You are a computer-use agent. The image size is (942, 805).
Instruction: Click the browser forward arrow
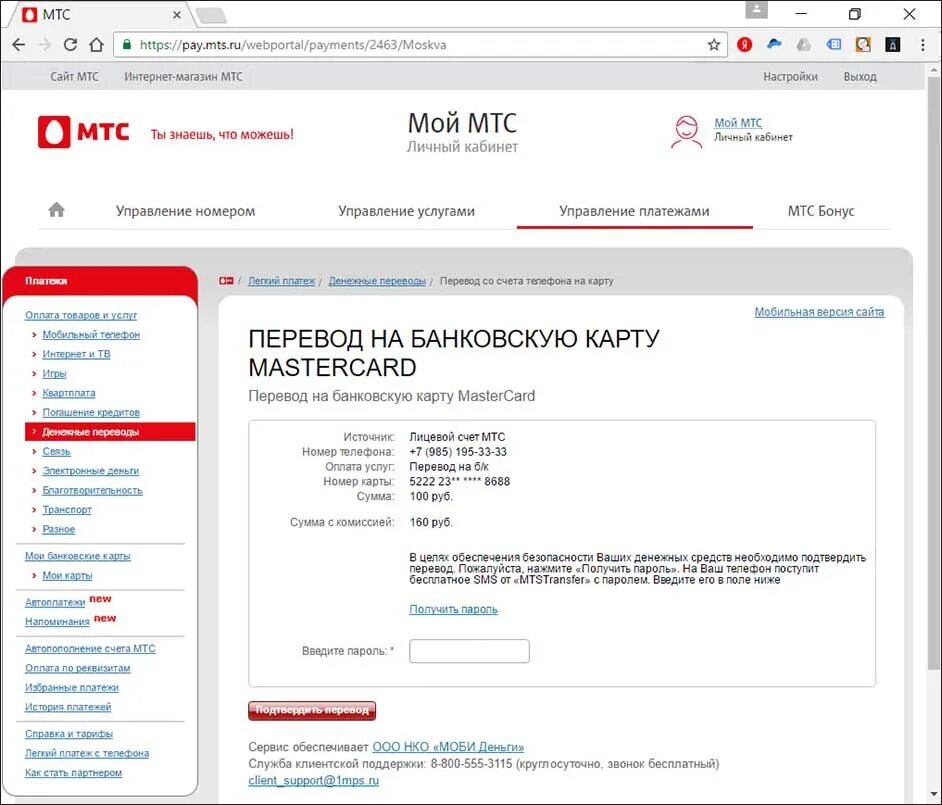click(44, 44)
